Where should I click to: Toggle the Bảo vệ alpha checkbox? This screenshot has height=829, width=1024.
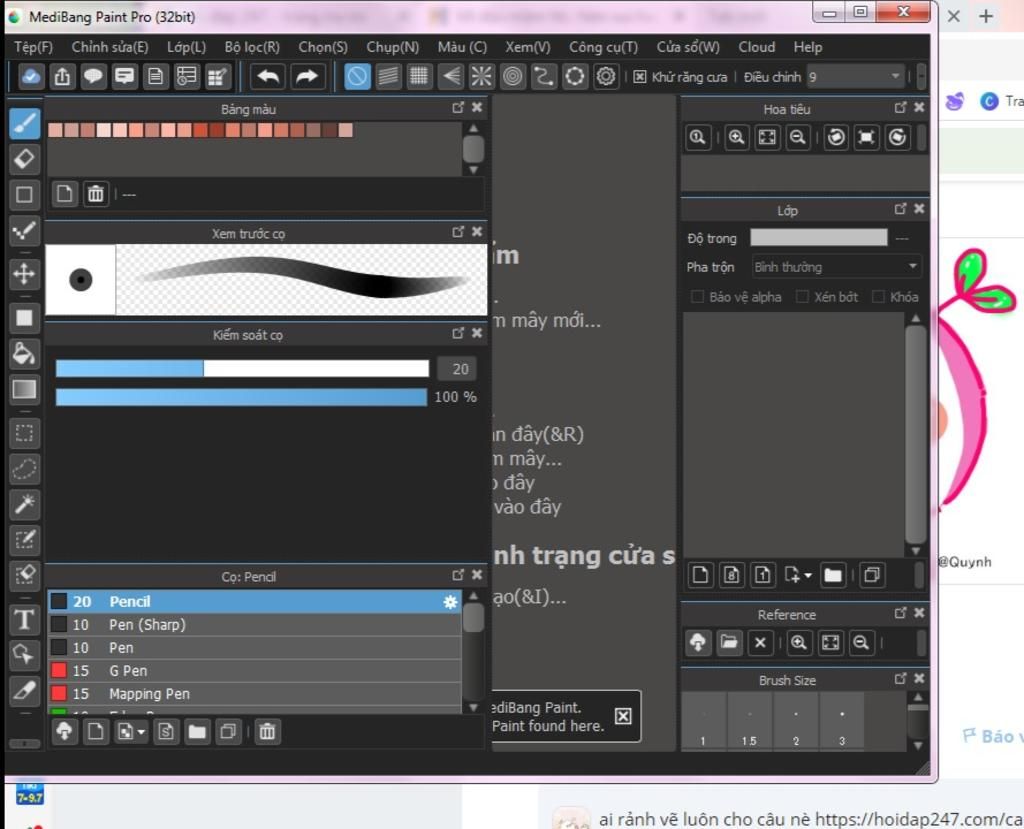pyautogui.click(x=698, y=297)
